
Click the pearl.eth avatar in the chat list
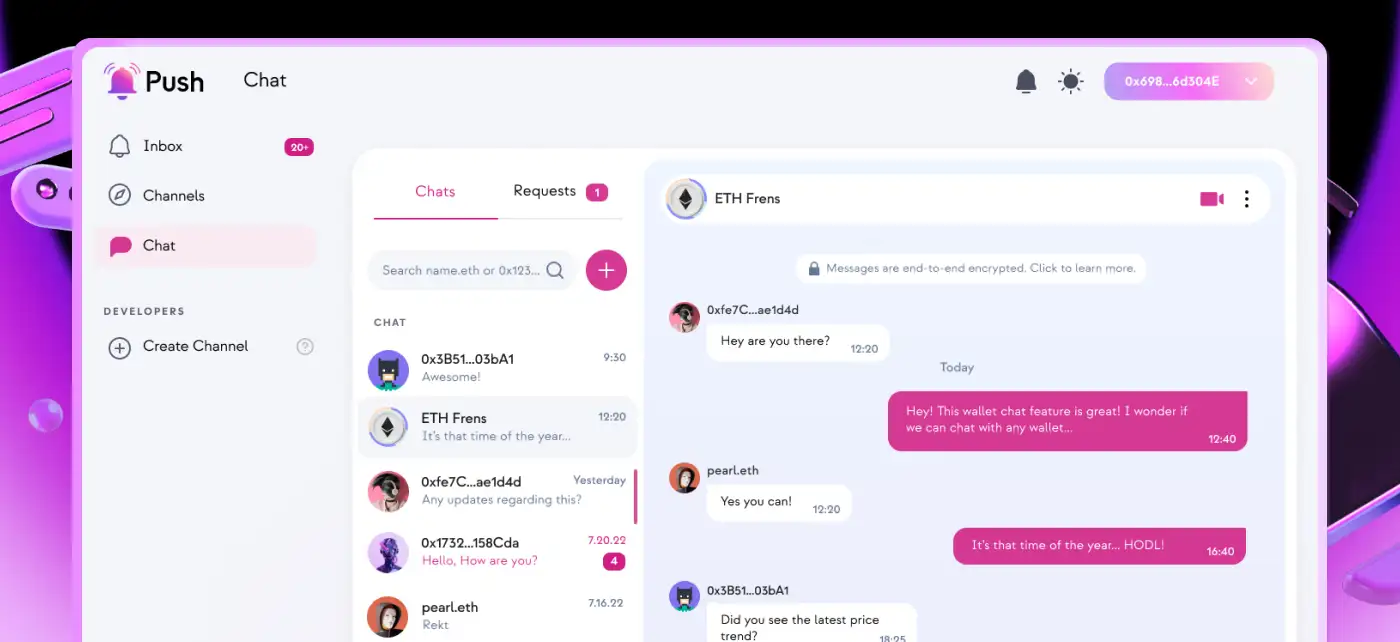388,617
